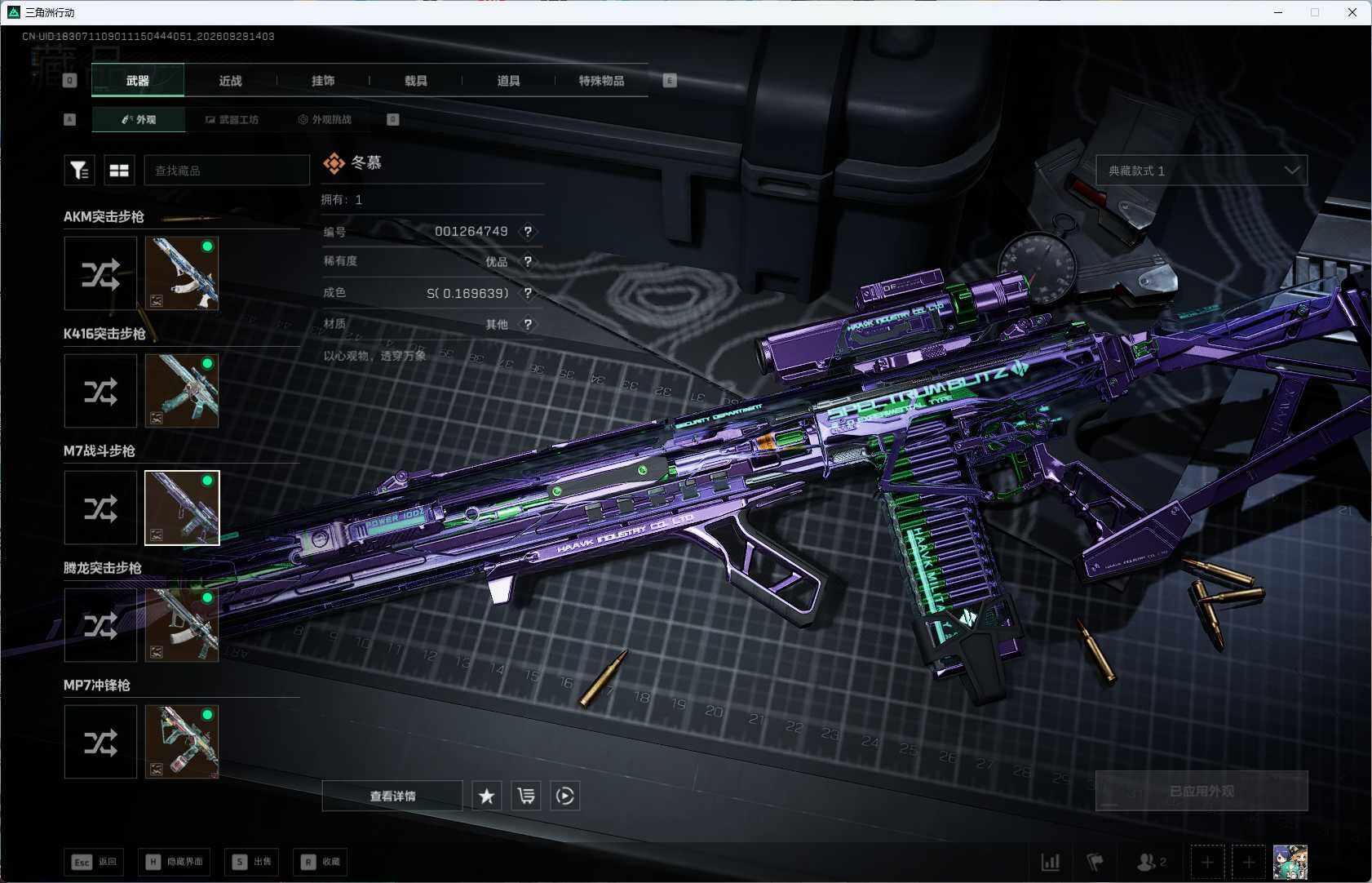Select random skin for AKM突击步枪

pos(100,273)
